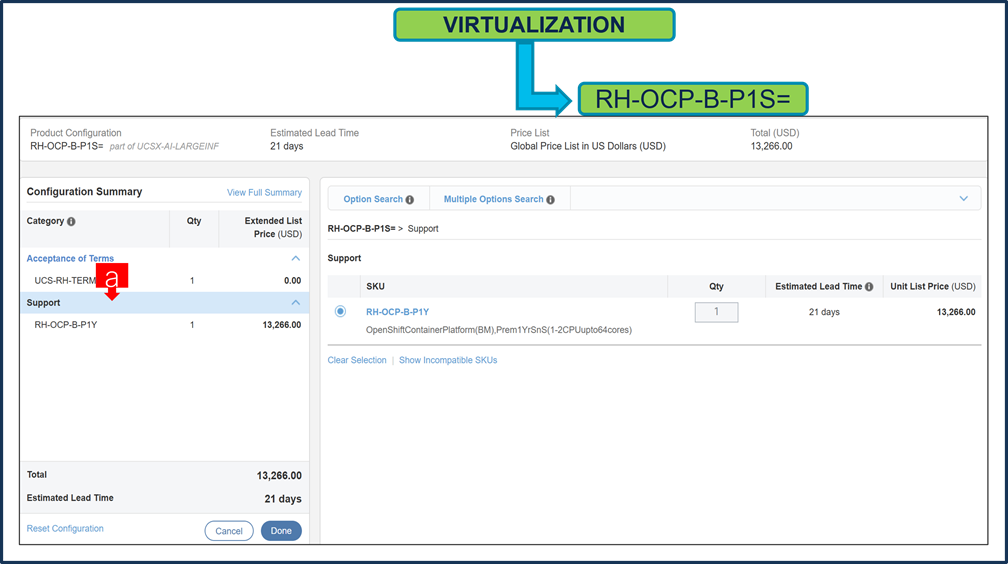Click Clear Selection link
The width and height of the screenshot is (1008, 564).
coord(357,360)
